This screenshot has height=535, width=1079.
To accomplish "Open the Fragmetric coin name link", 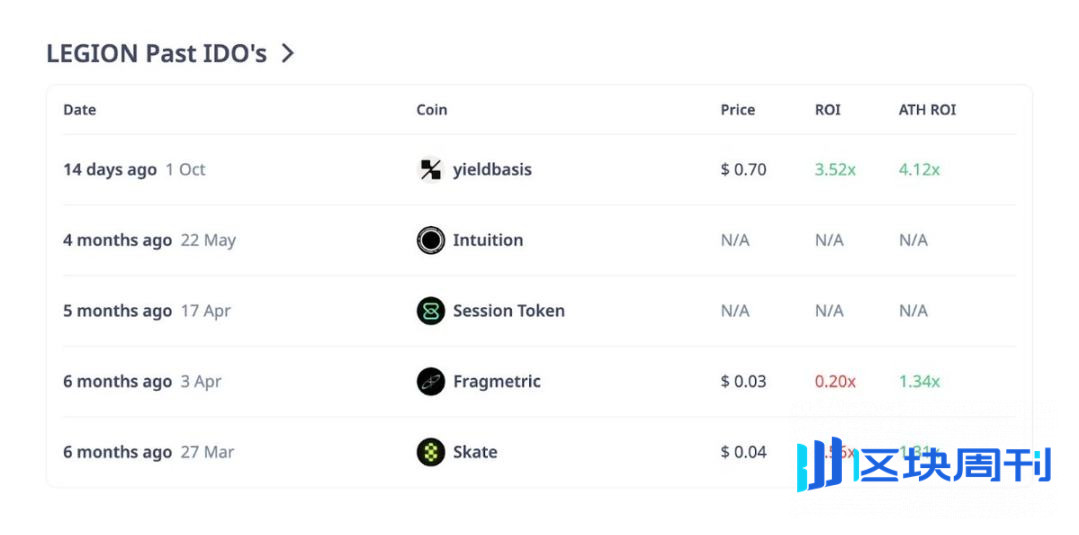I will 496,381.
